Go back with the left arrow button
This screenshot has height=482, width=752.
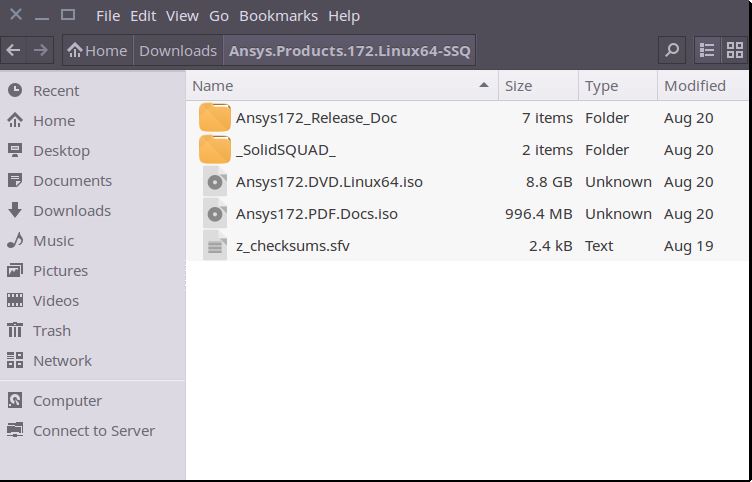coord(13,50)
